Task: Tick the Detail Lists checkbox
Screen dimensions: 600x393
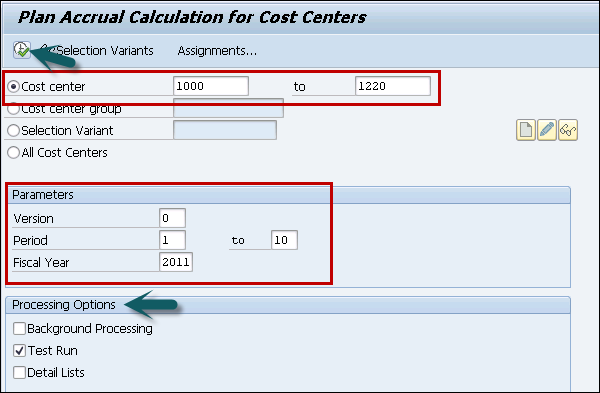Action: pyautogui.click(x=19, y=372)
